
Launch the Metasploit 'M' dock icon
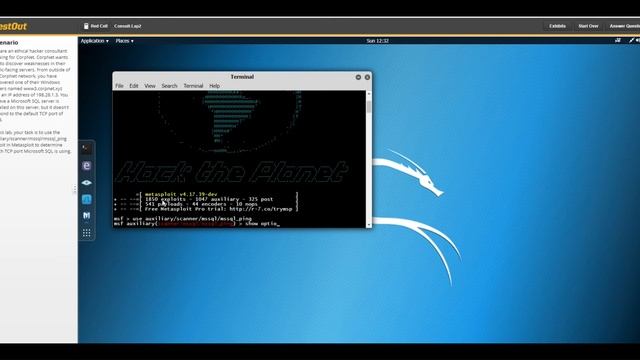pos(87,216)
